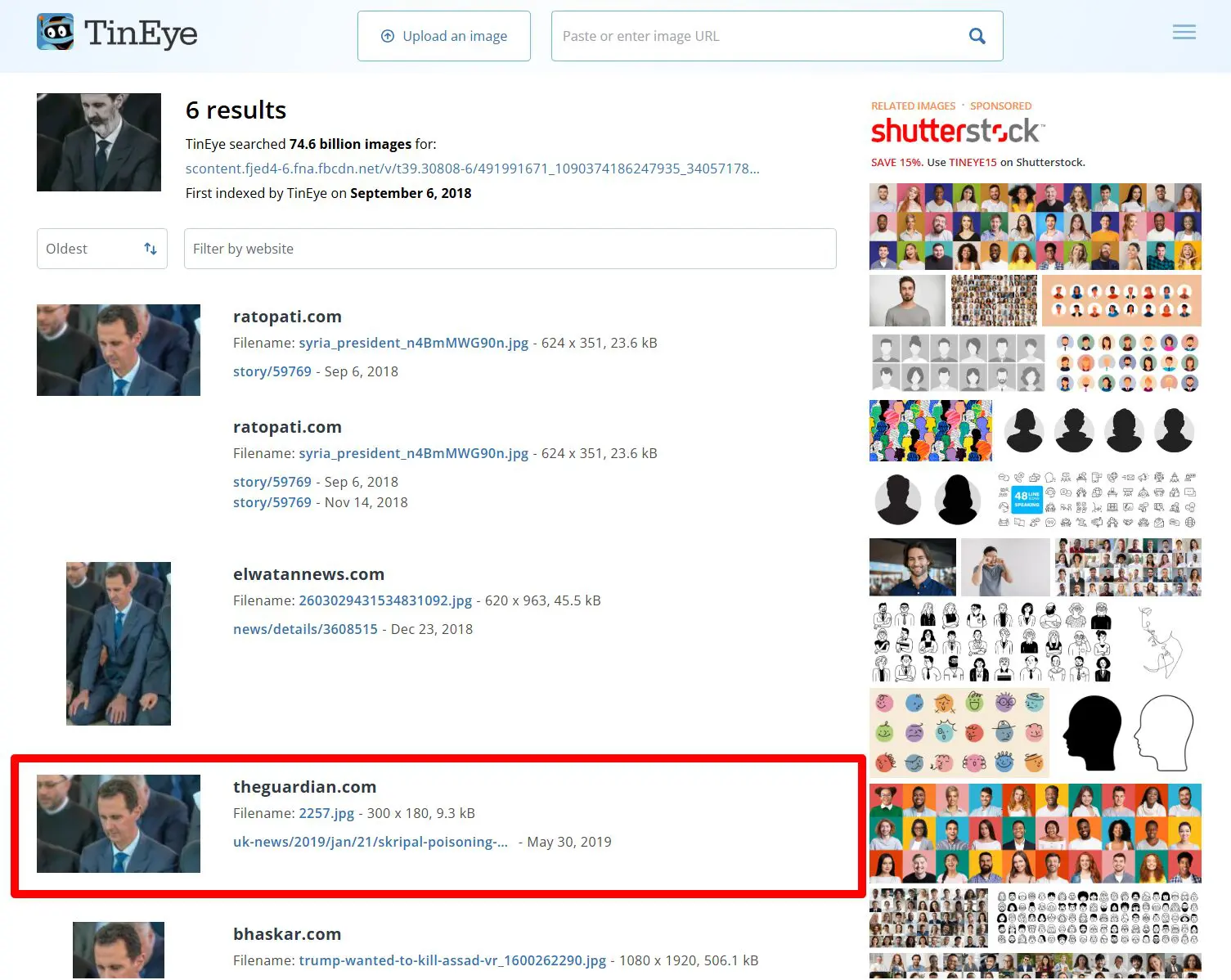Click the theguardian.com result thumbnail

pyautogui.click(x=119, y=824)
